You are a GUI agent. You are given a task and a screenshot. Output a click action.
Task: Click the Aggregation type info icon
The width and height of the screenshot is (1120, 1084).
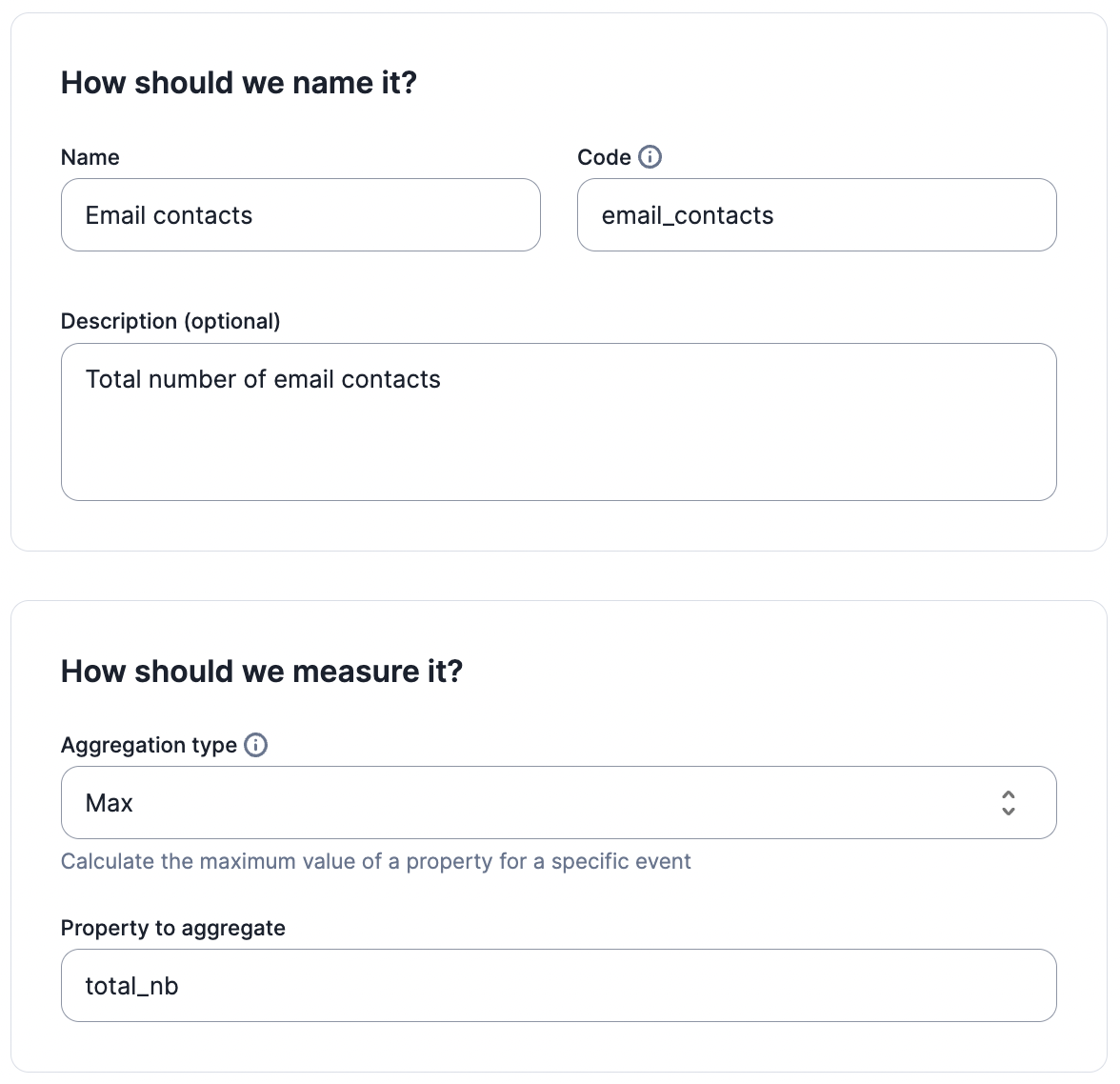pyautogui.click(x=255, y=745)
